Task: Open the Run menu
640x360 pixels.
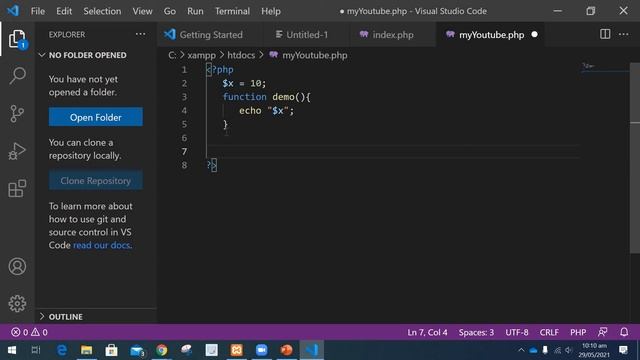Action: point(195,11)
